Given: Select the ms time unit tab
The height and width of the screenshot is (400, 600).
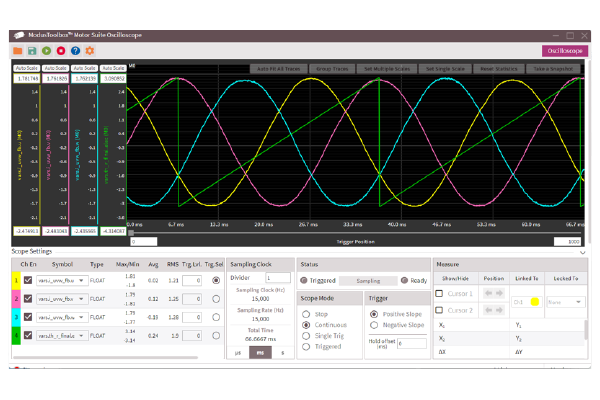Looking at the screenshot, I should click(x=260, y=352).
